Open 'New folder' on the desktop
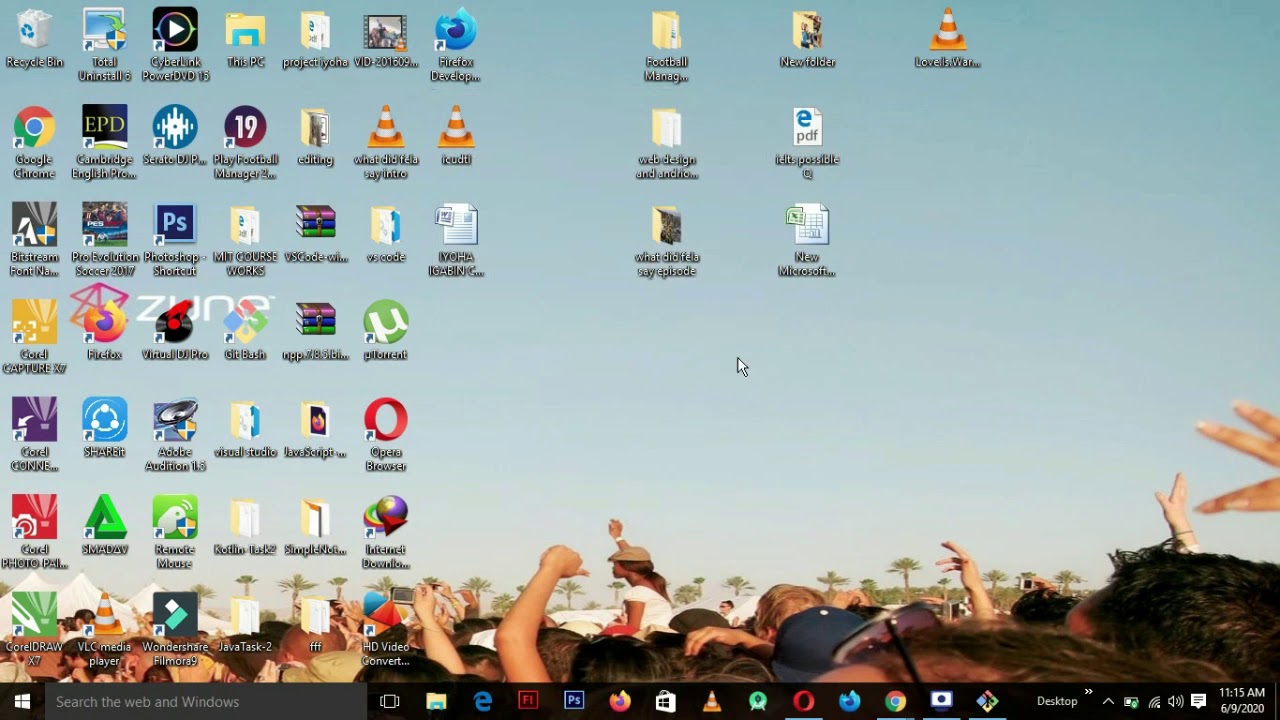The image size is (1280, 720). point(807,40)
